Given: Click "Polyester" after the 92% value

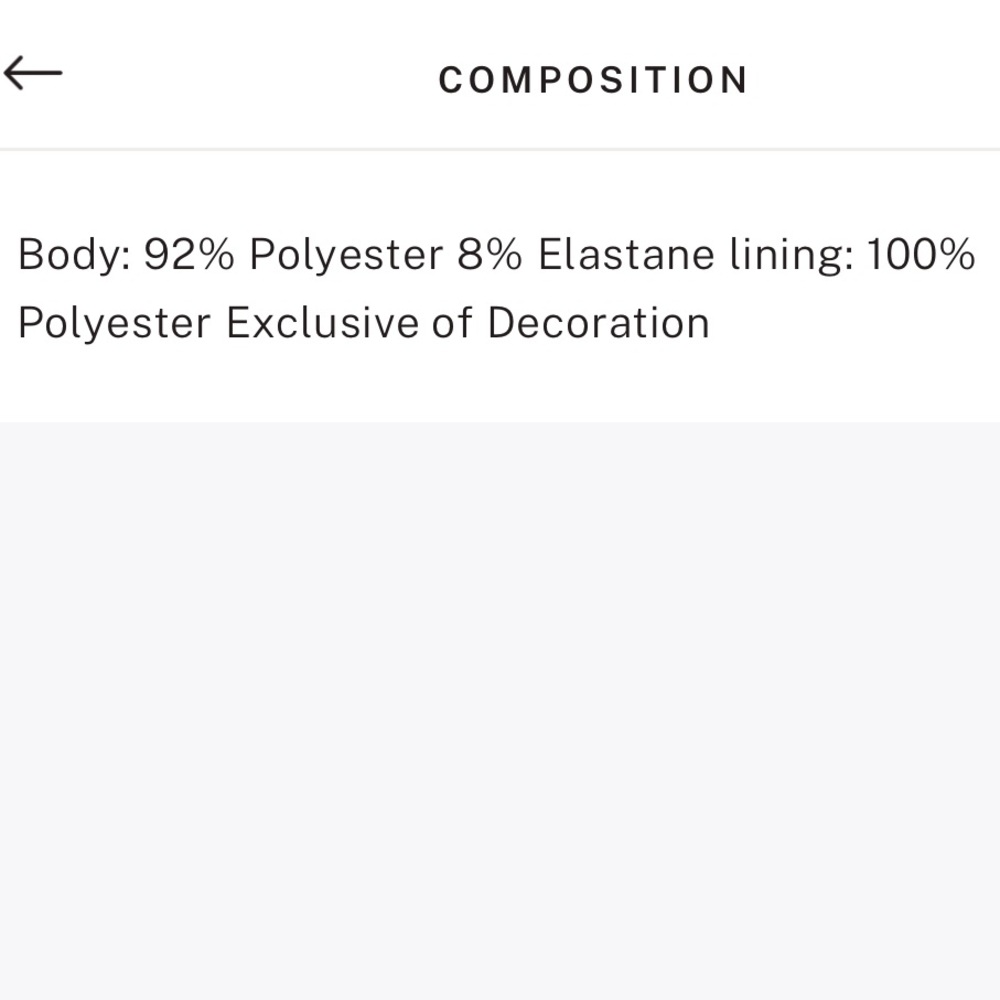Looking at the screenshot, I should point(345,255).
